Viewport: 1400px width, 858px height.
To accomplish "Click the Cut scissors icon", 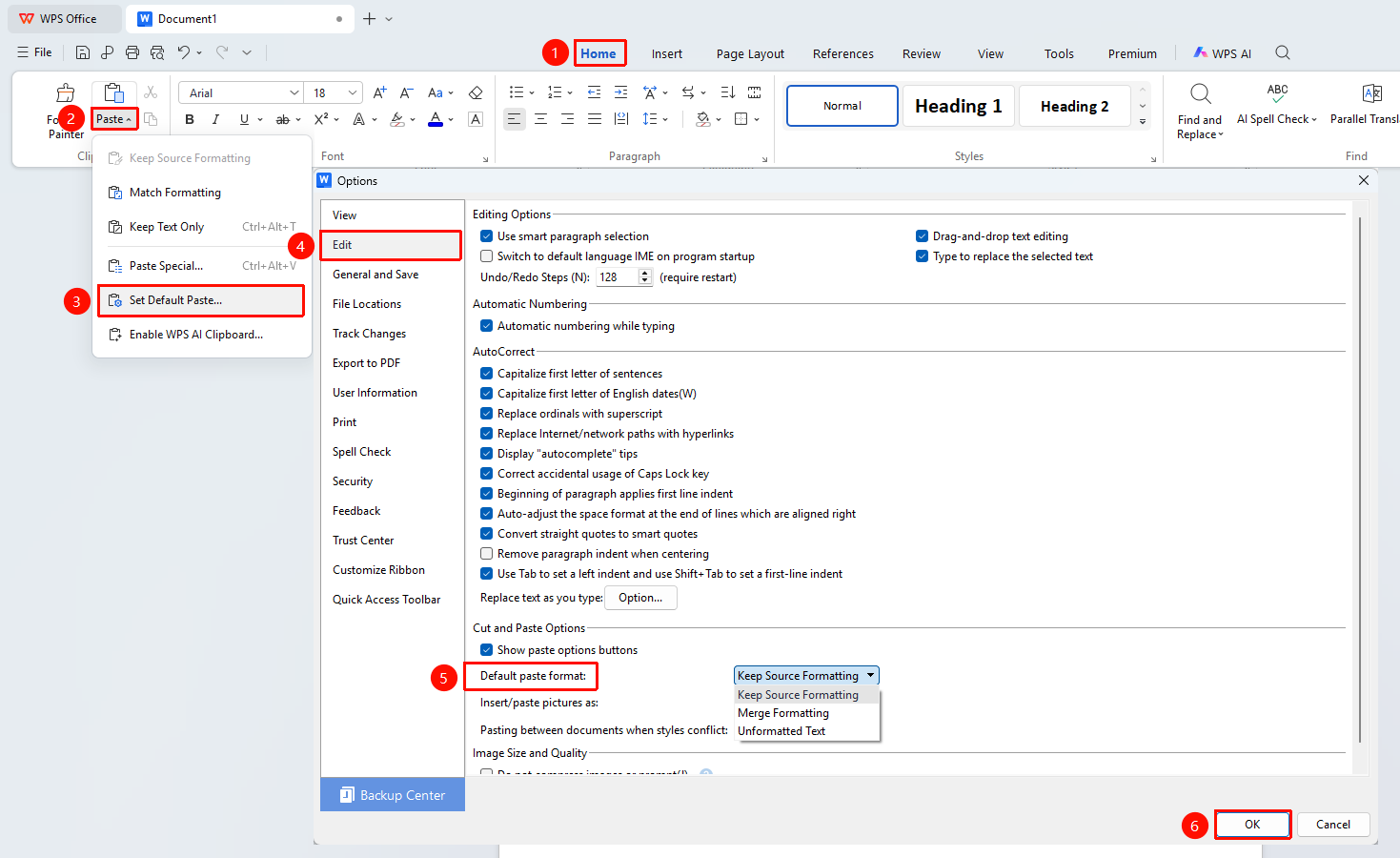I will 151,92.
